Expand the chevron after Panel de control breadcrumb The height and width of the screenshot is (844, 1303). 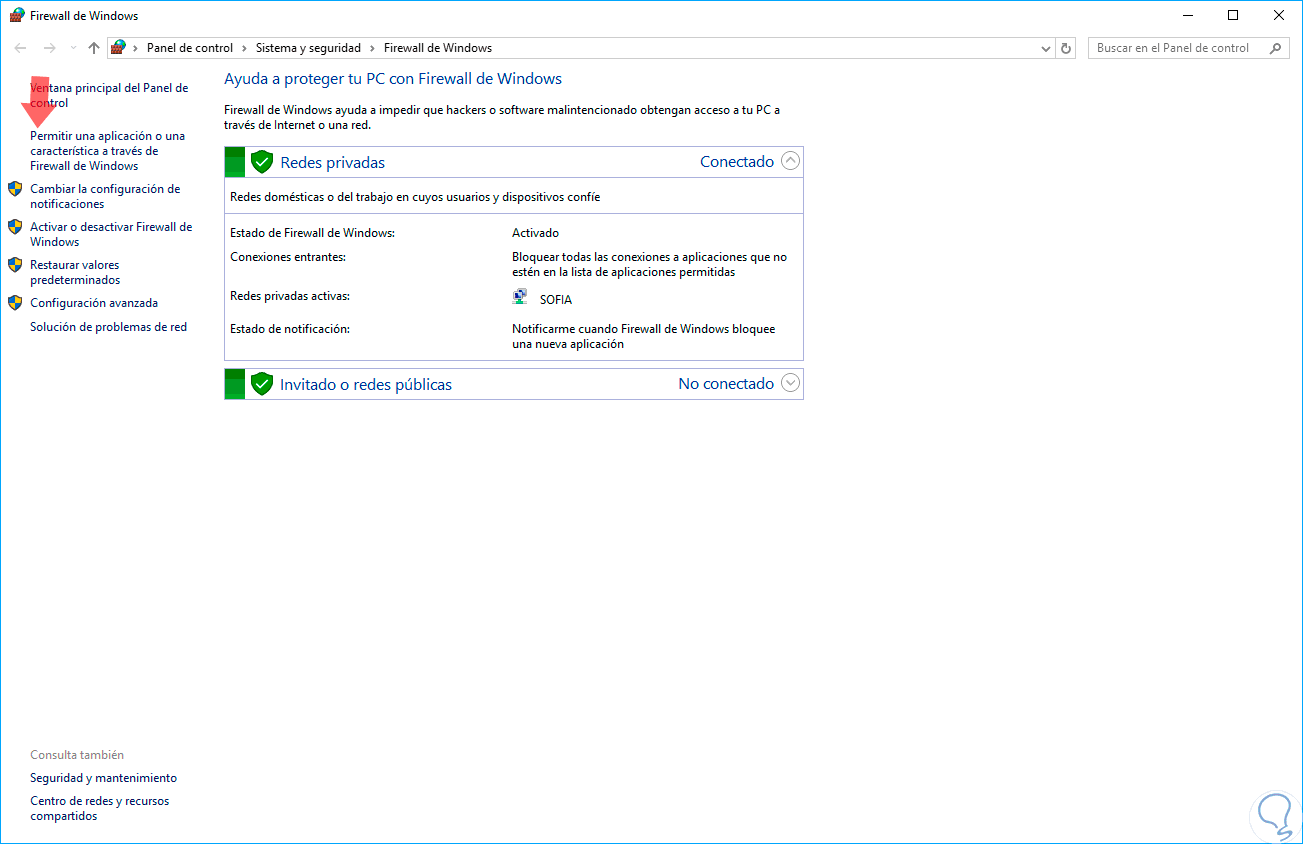click(245, 48)
